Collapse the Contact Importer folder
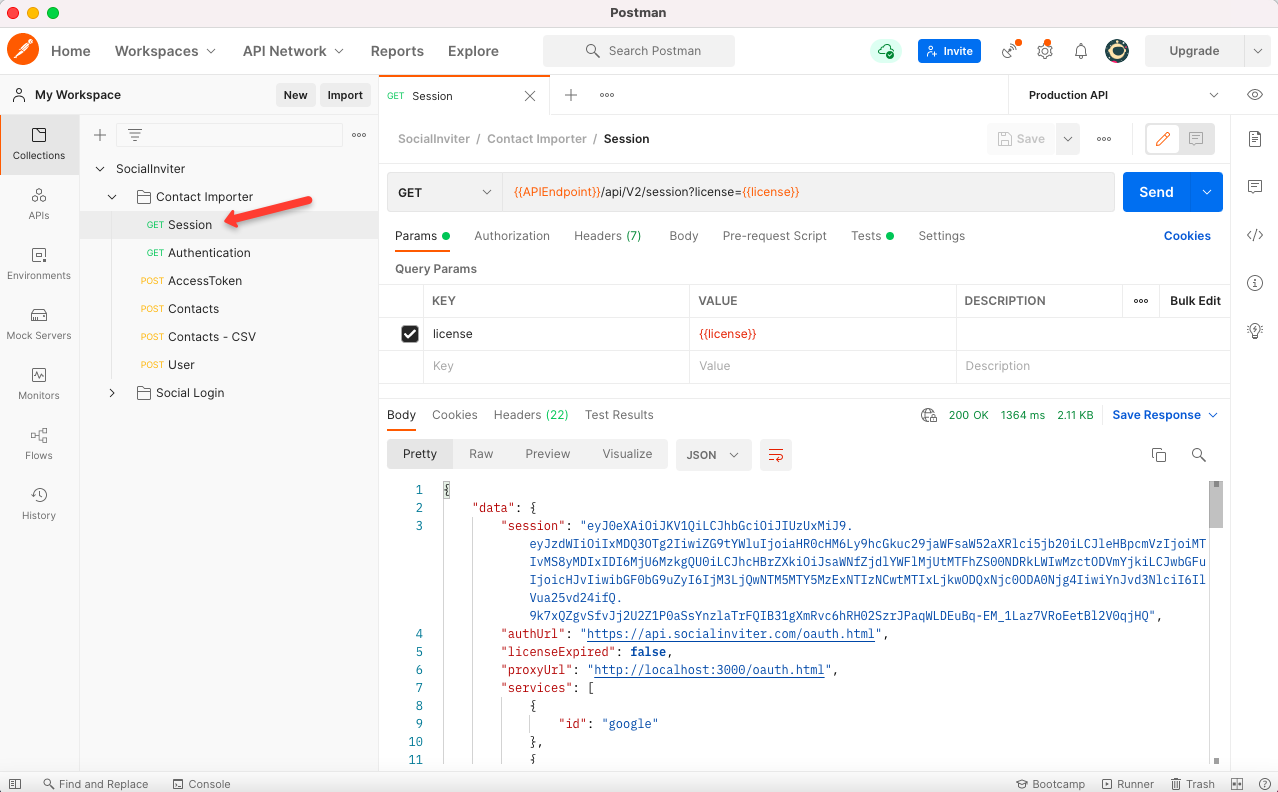This screenshot has height=792, width=1278. coord(113,197)
